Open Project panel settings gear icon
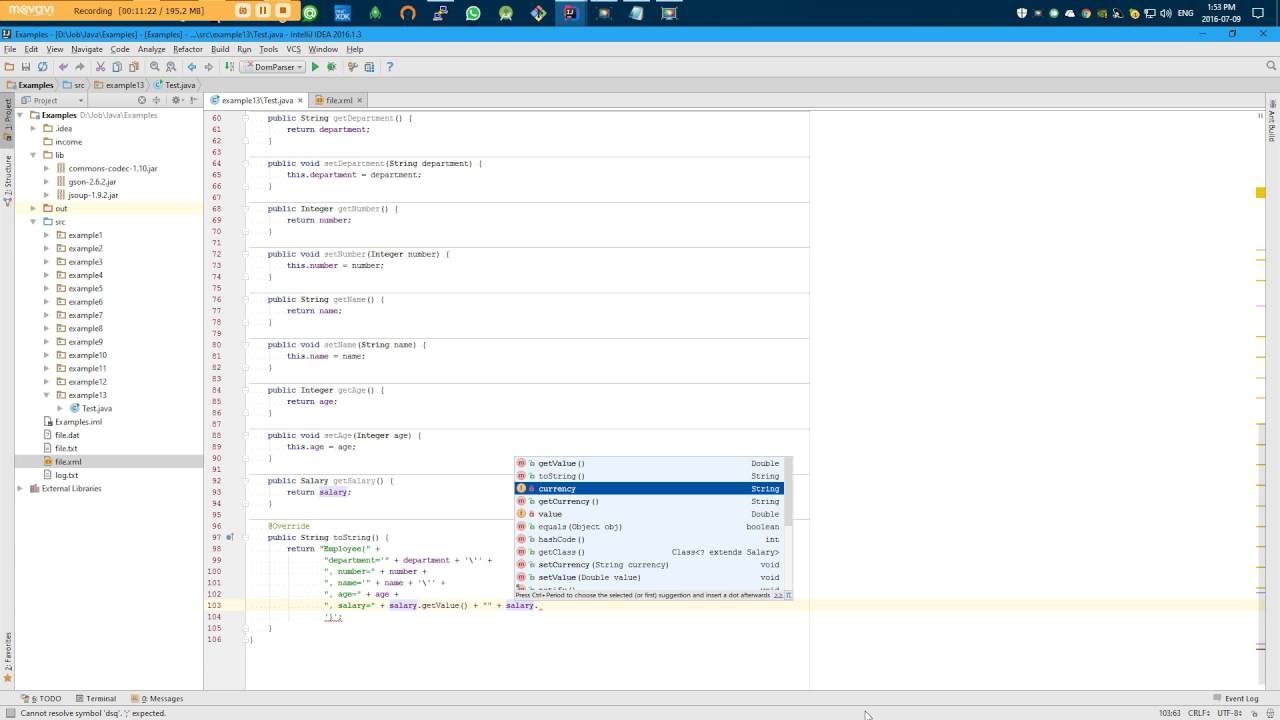Image resolution: width=1280 pixels, height=720 pixels. [x=177, y=100]
